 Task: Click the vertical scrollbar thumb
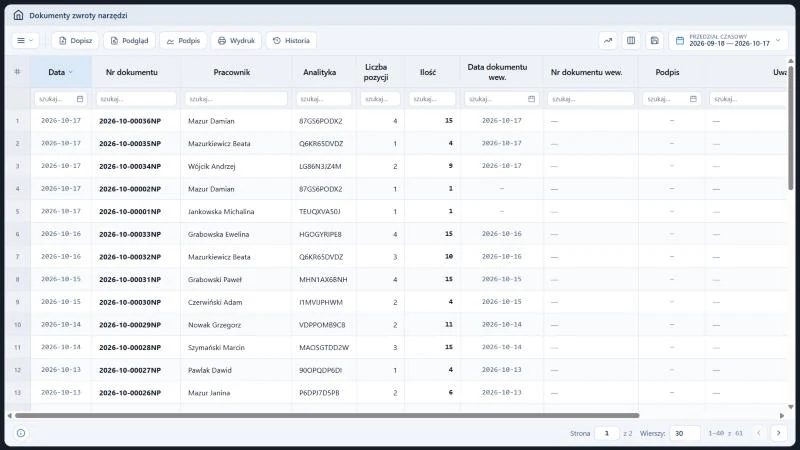coord(791,128)
